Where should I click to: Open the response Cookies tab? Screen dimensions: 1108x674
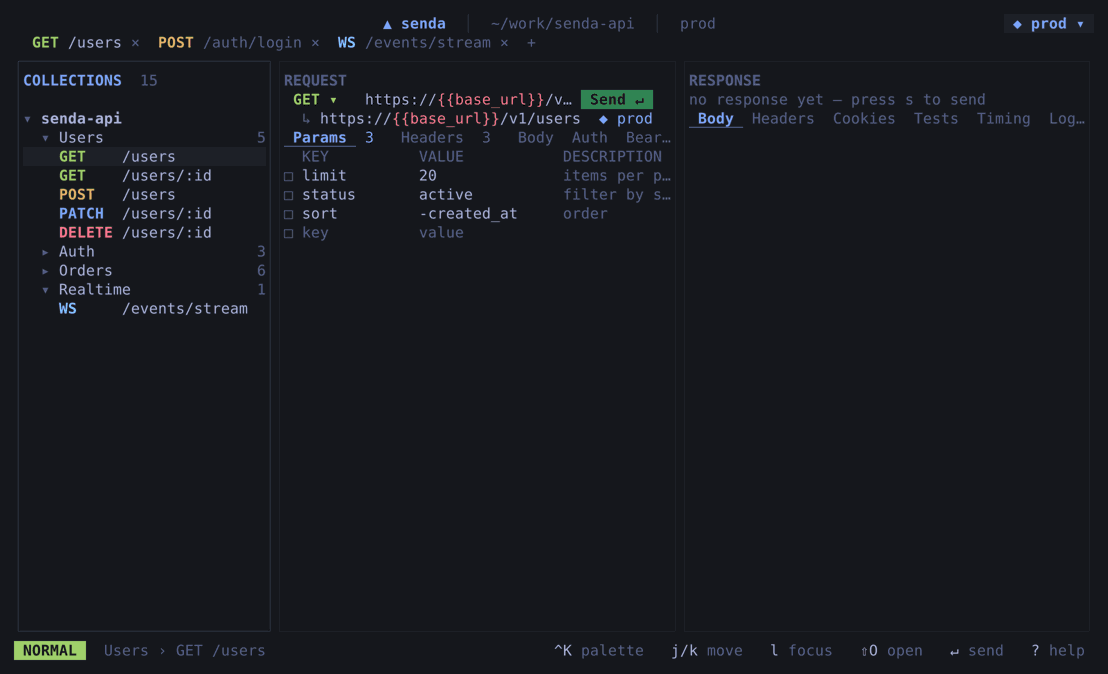tap(864, 119)
